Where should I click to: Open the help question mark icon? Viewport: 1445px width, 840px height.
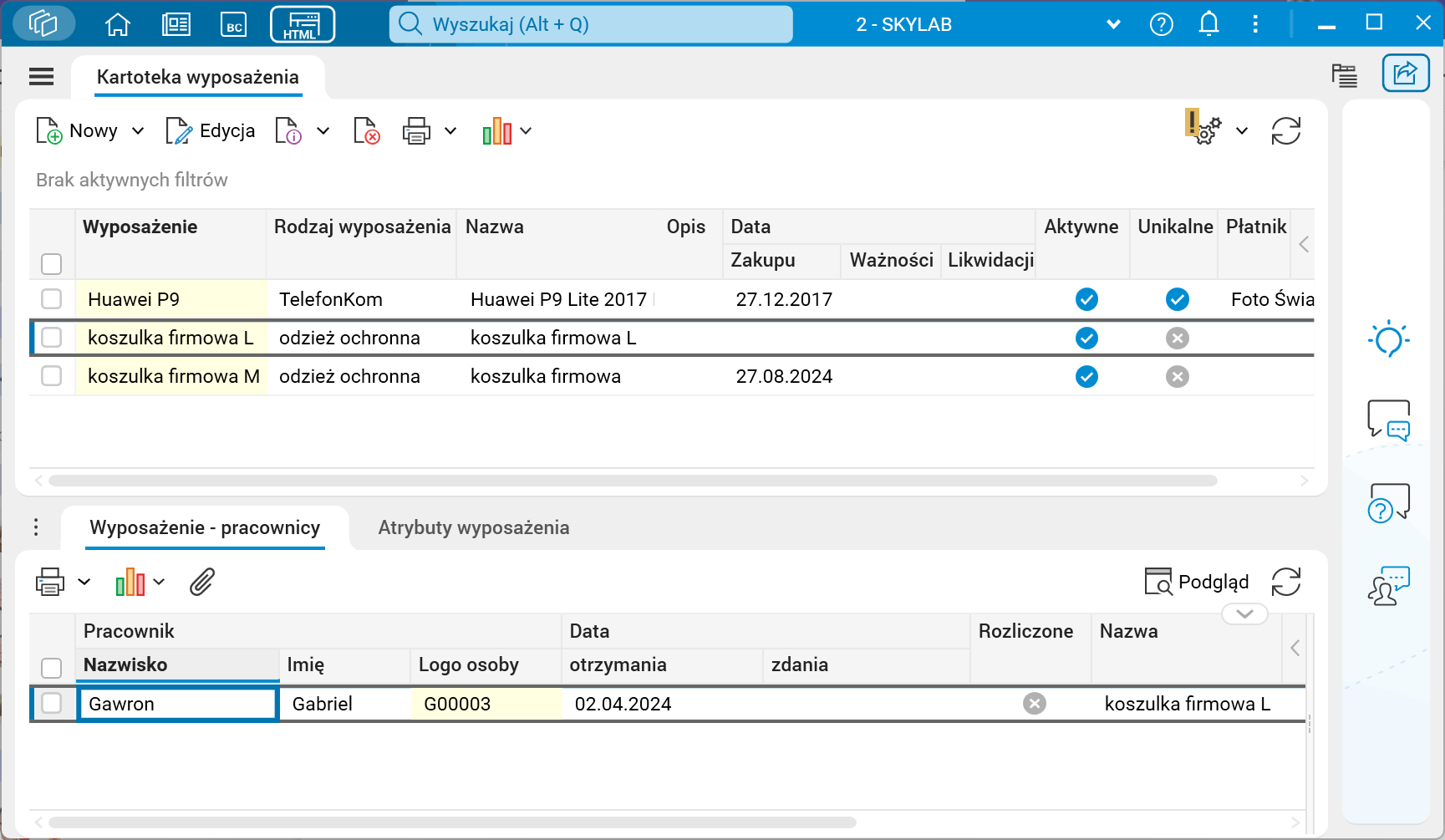pos(1161,24)
